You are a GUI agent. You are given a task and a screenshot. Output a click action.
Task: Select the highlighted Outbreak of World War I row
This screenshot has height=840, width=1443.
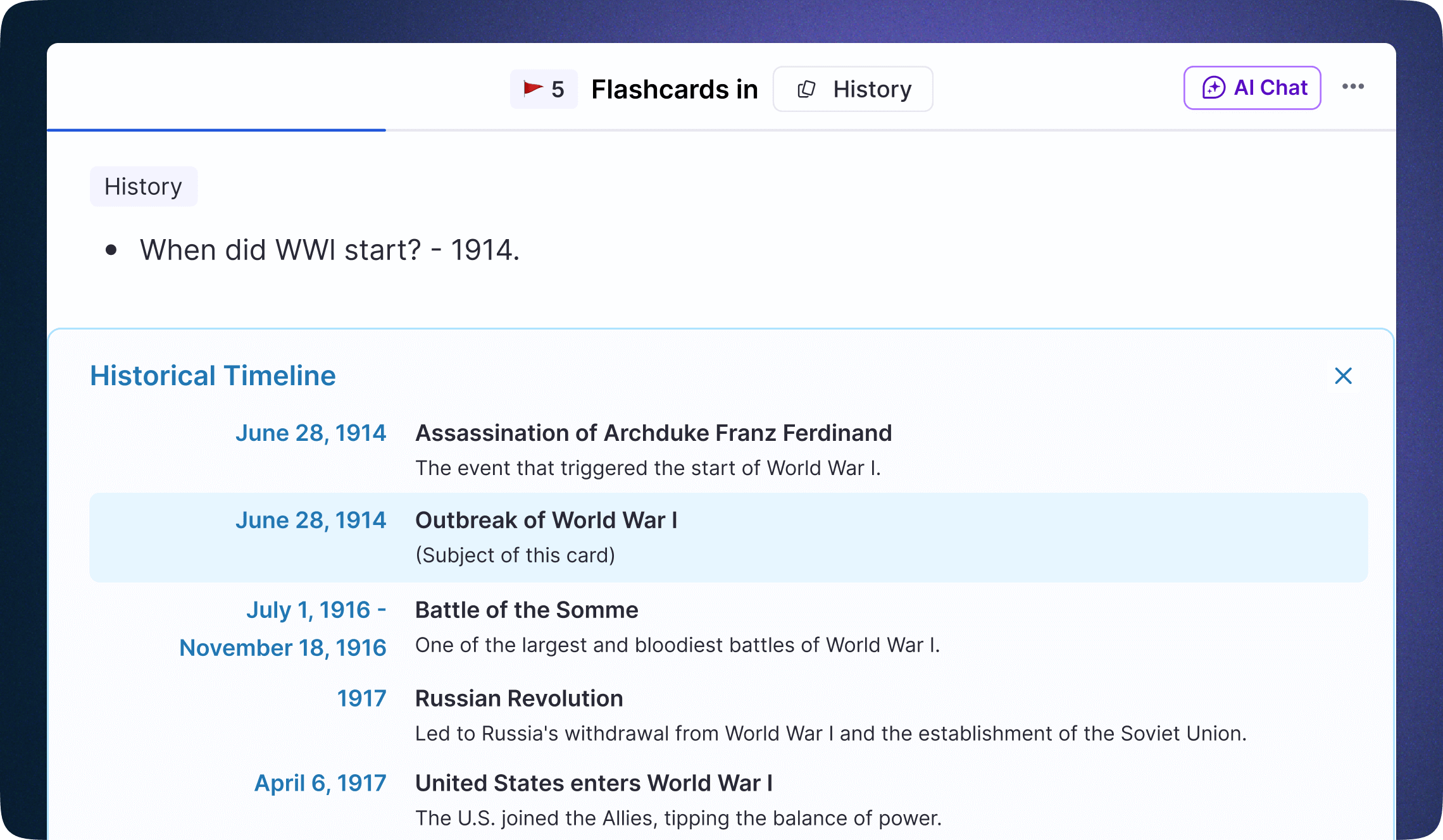click(727, 537)
